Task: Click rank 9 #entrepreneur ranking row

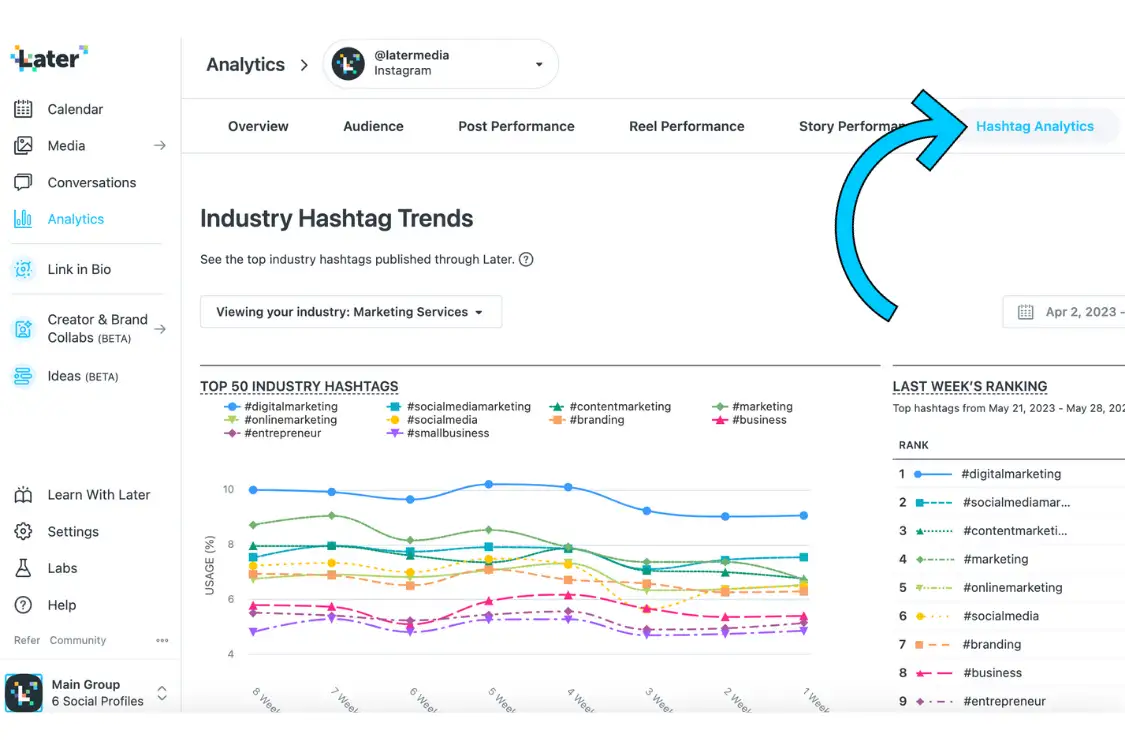Action: 1009,701
